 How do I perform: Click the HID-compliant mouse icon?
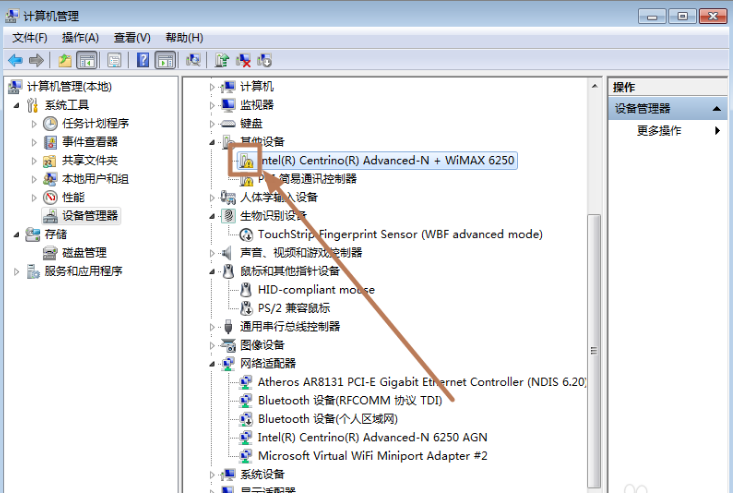pos(246,290)
